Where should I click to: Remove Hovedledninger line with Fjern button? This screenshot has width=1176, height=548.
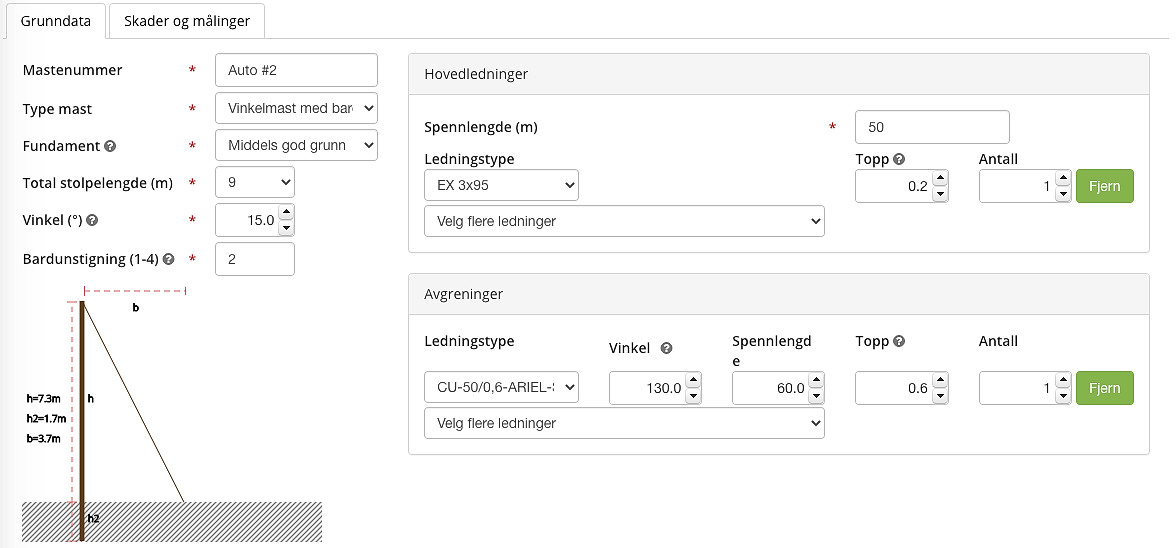1104,186
